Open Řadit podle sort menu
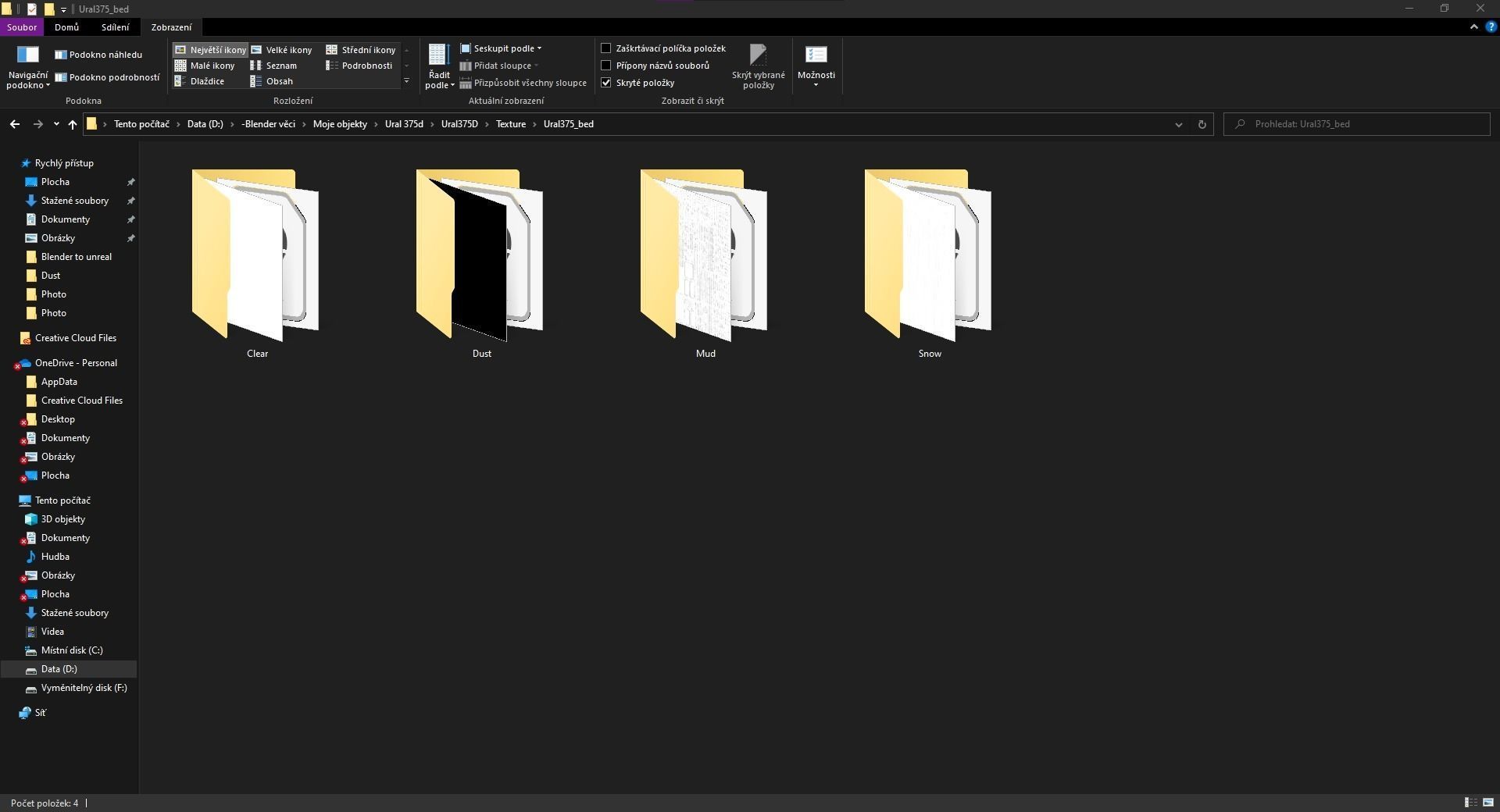The width and height of the screenshot is (1500, 812). point(439,66)
